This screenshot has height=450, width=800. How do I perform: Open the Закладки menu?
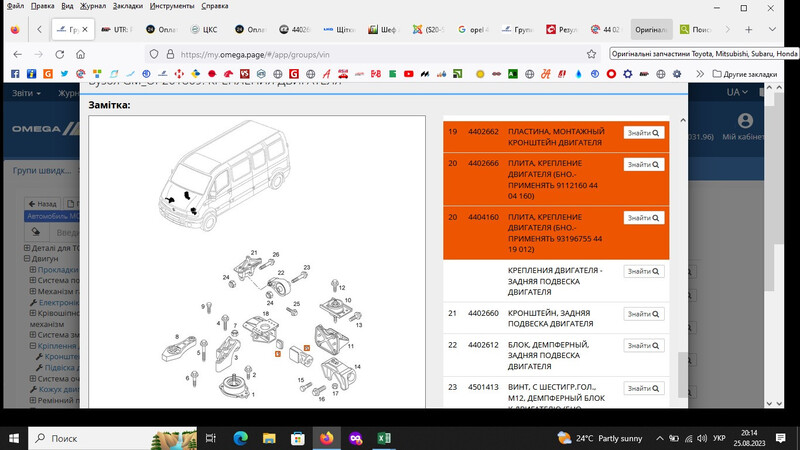tap(127, 6)
